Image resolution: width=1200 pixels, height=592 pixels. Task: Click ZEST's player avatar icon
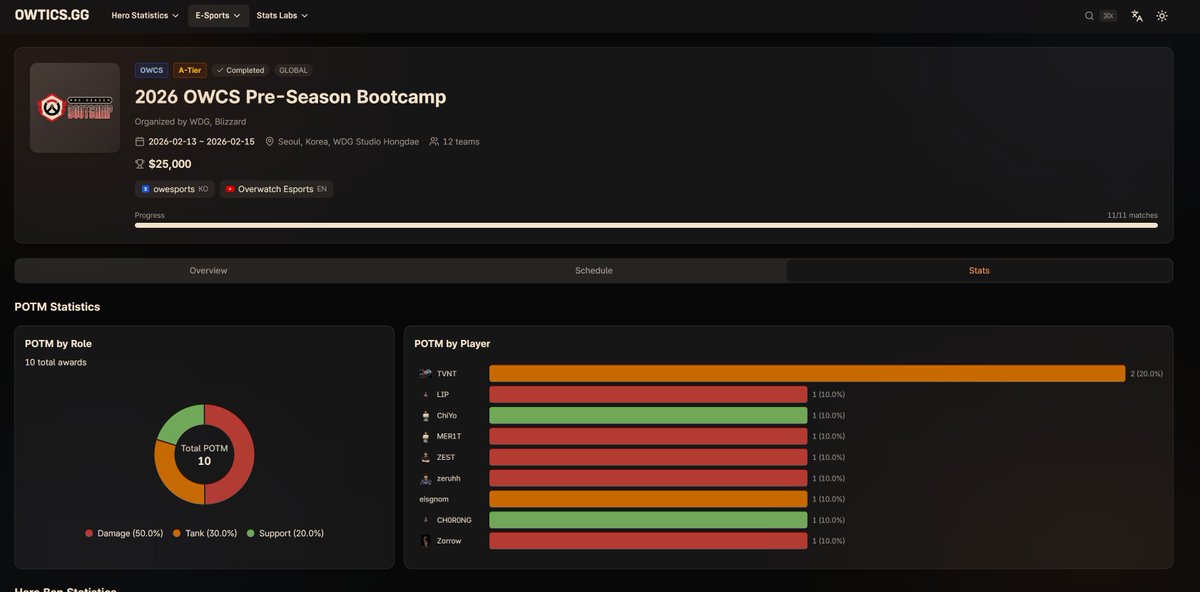pyautogui.click(x=425, y=457)
